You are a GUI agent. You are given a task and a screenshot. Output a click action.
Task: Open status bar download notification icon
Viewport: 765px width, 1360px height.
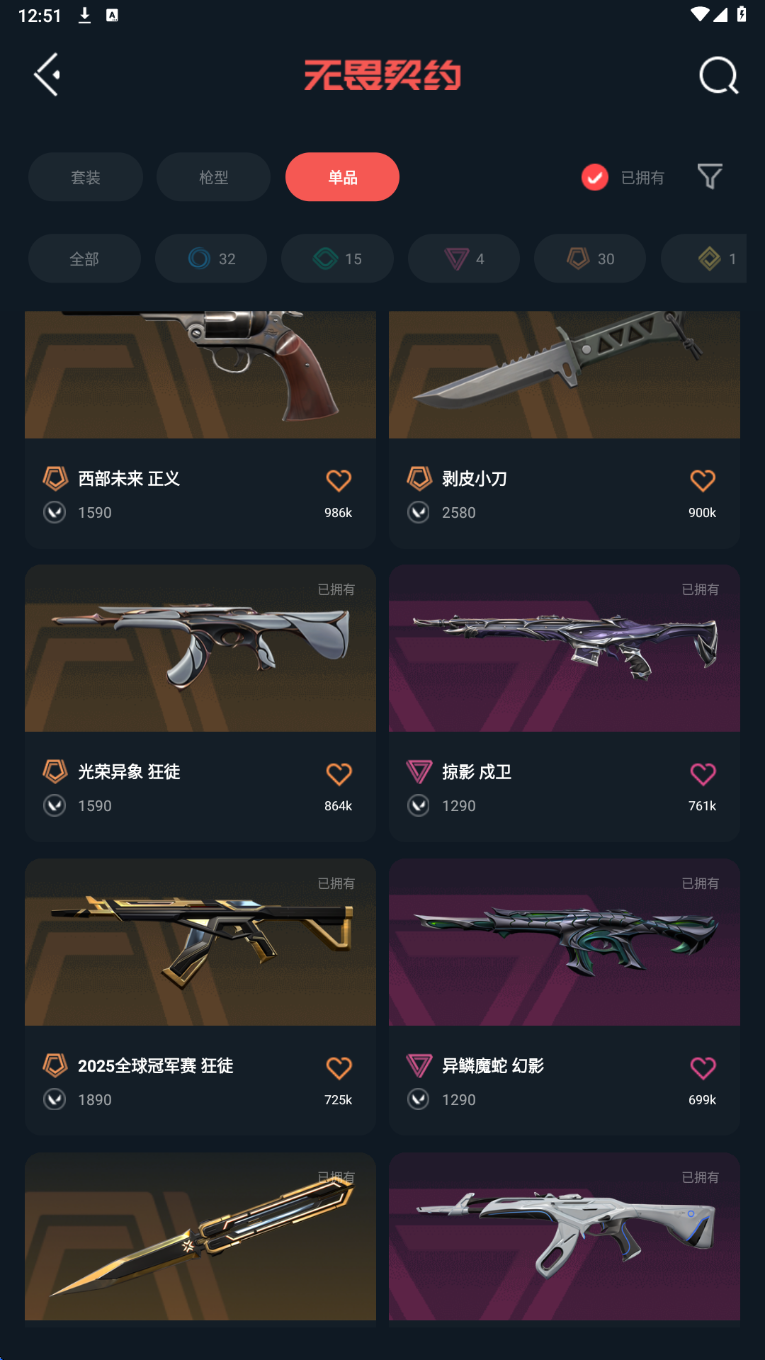coord(85,15)
